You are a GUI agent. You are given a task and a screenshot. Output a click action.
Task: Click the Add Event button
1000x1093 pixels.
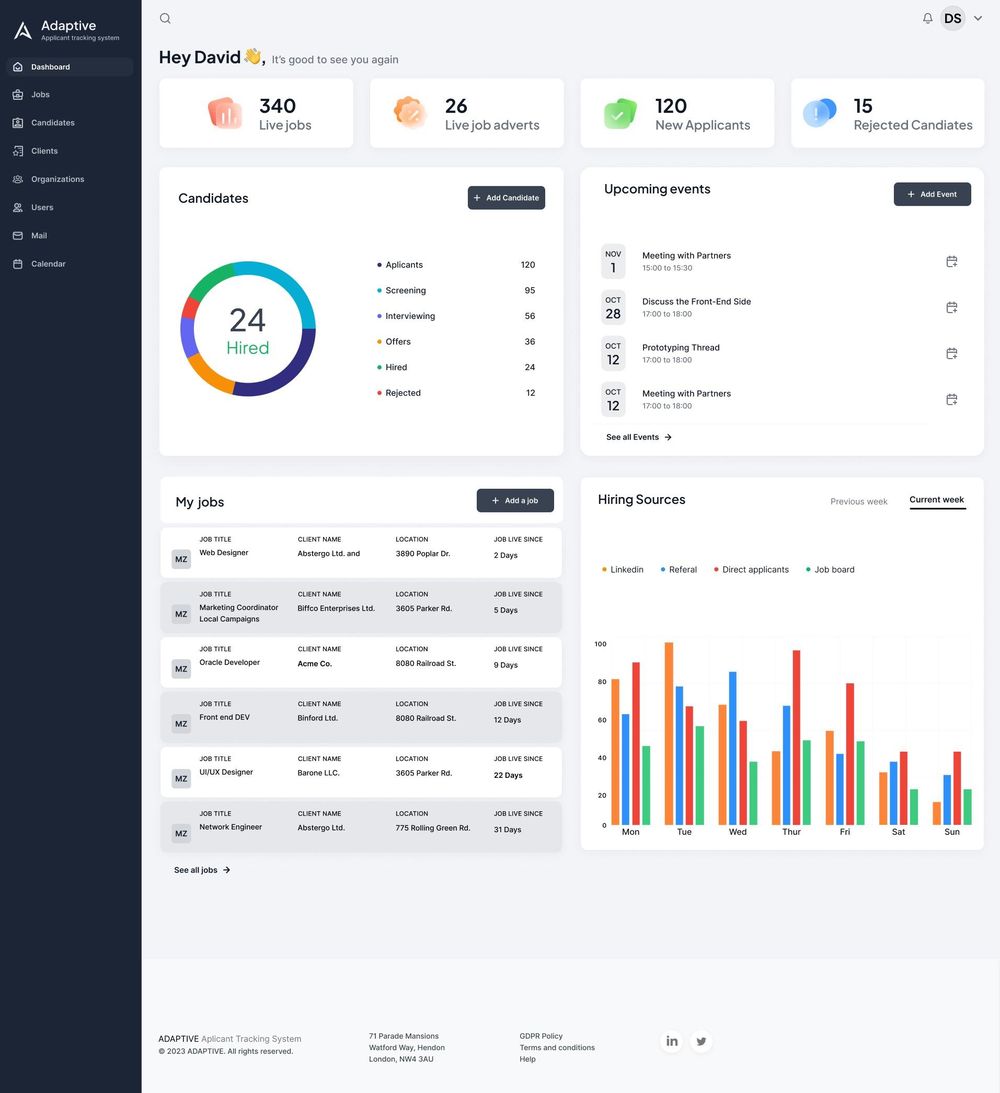(x=932, y=194)
